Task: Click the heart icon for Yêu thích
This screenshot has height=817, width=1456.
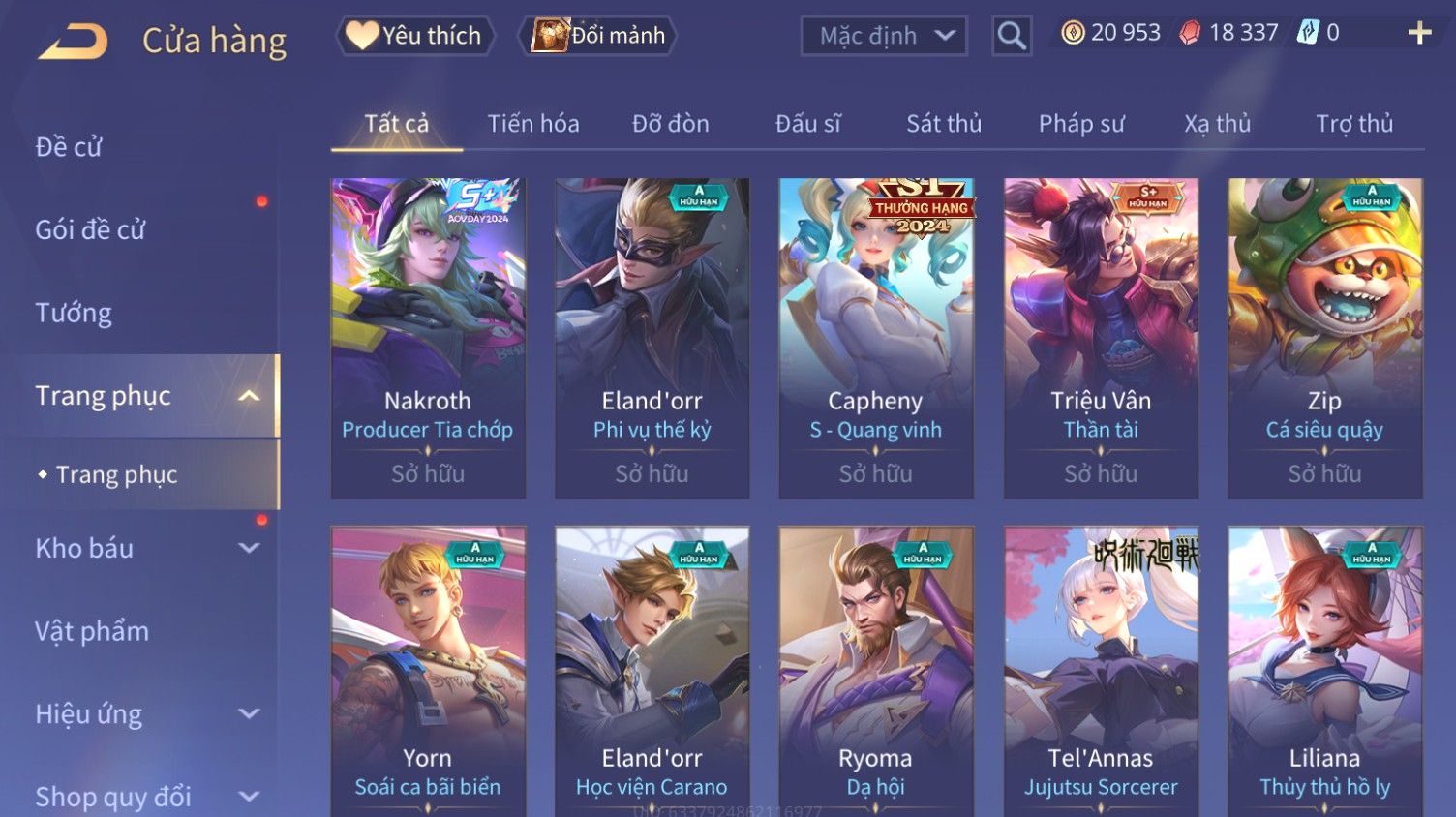Action: [362, 36]
